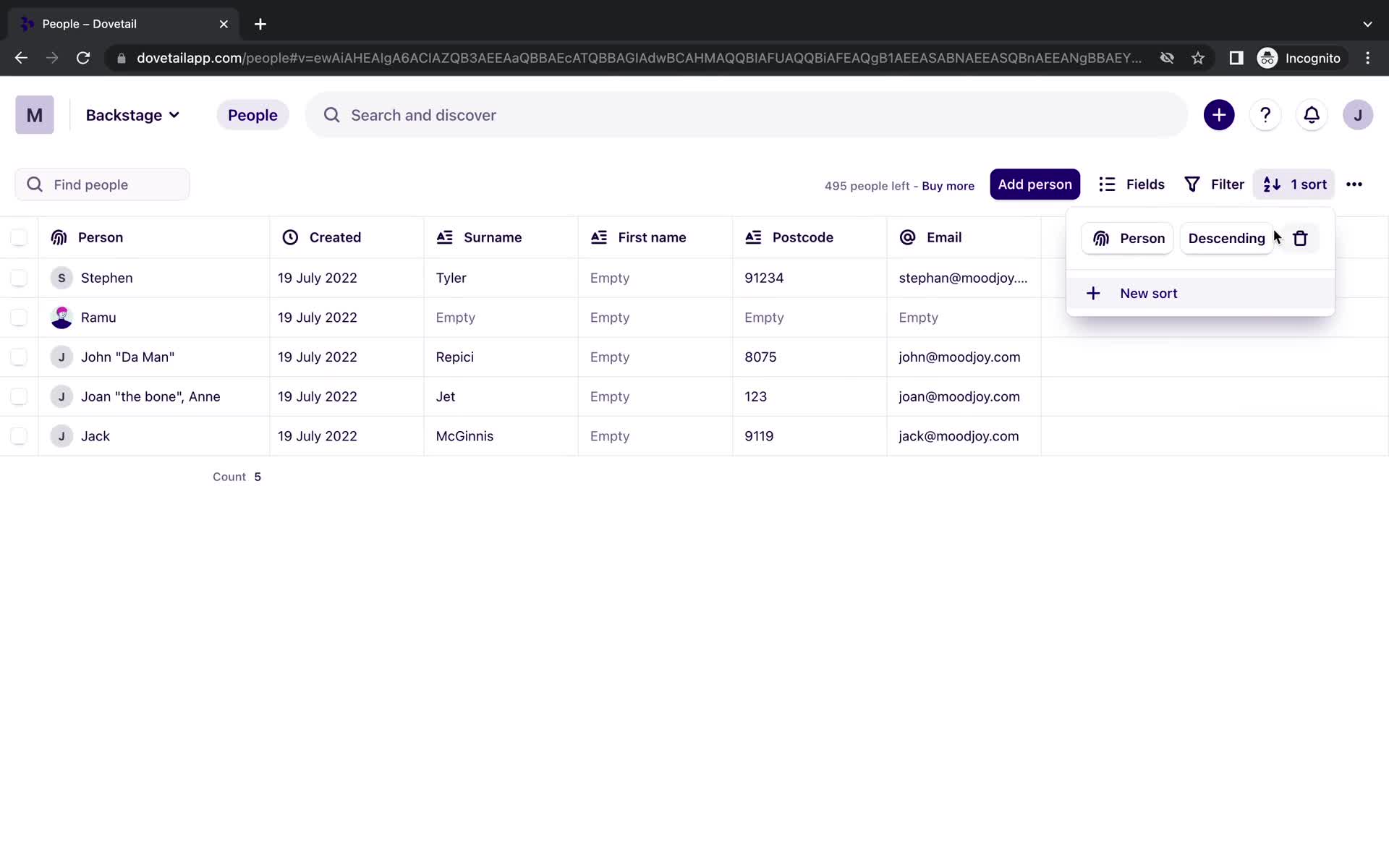The image size is (1389, 868).
Task: Click the Buy more link
Action: (x=948, y=185)
